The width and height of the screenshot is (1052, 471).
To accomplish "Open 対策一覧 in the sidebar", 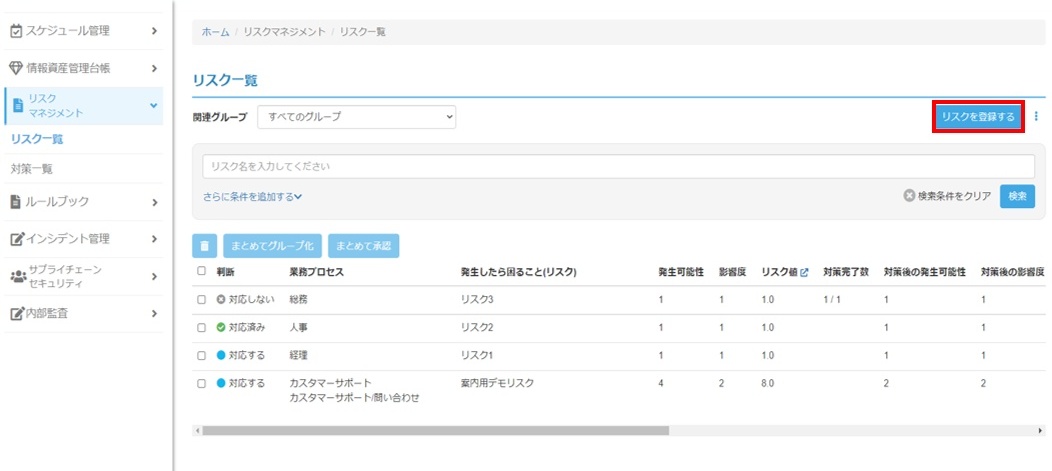I will pos(32,169).
